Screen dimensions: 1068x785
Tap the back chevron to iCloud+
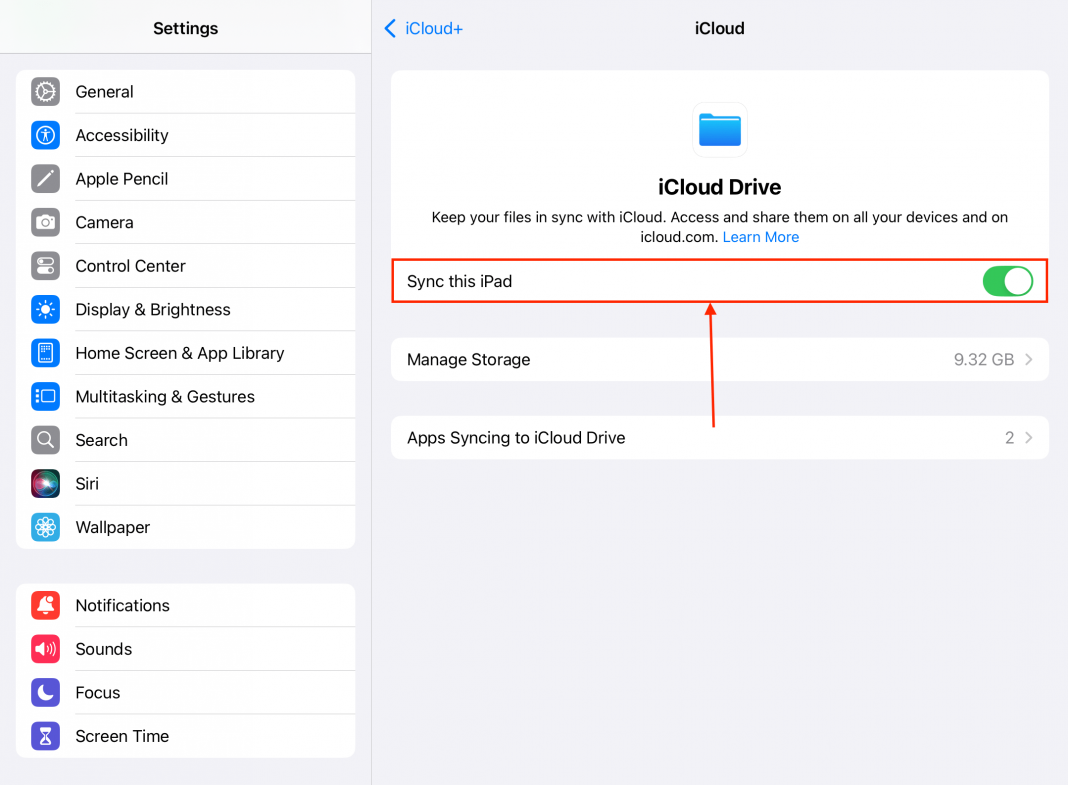click(390, 28)
